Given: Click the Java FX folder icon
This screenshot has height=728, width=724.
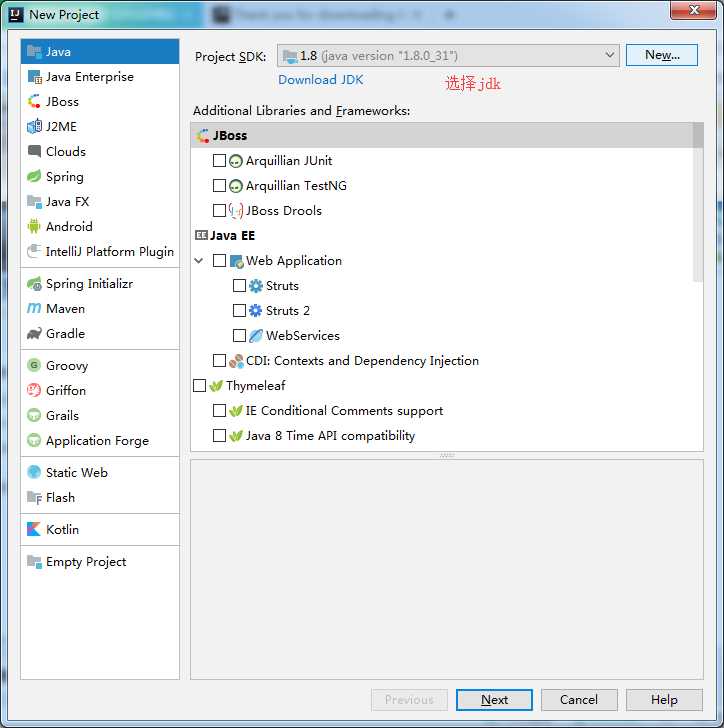Looking at the screenshot, I should (34, 202).
